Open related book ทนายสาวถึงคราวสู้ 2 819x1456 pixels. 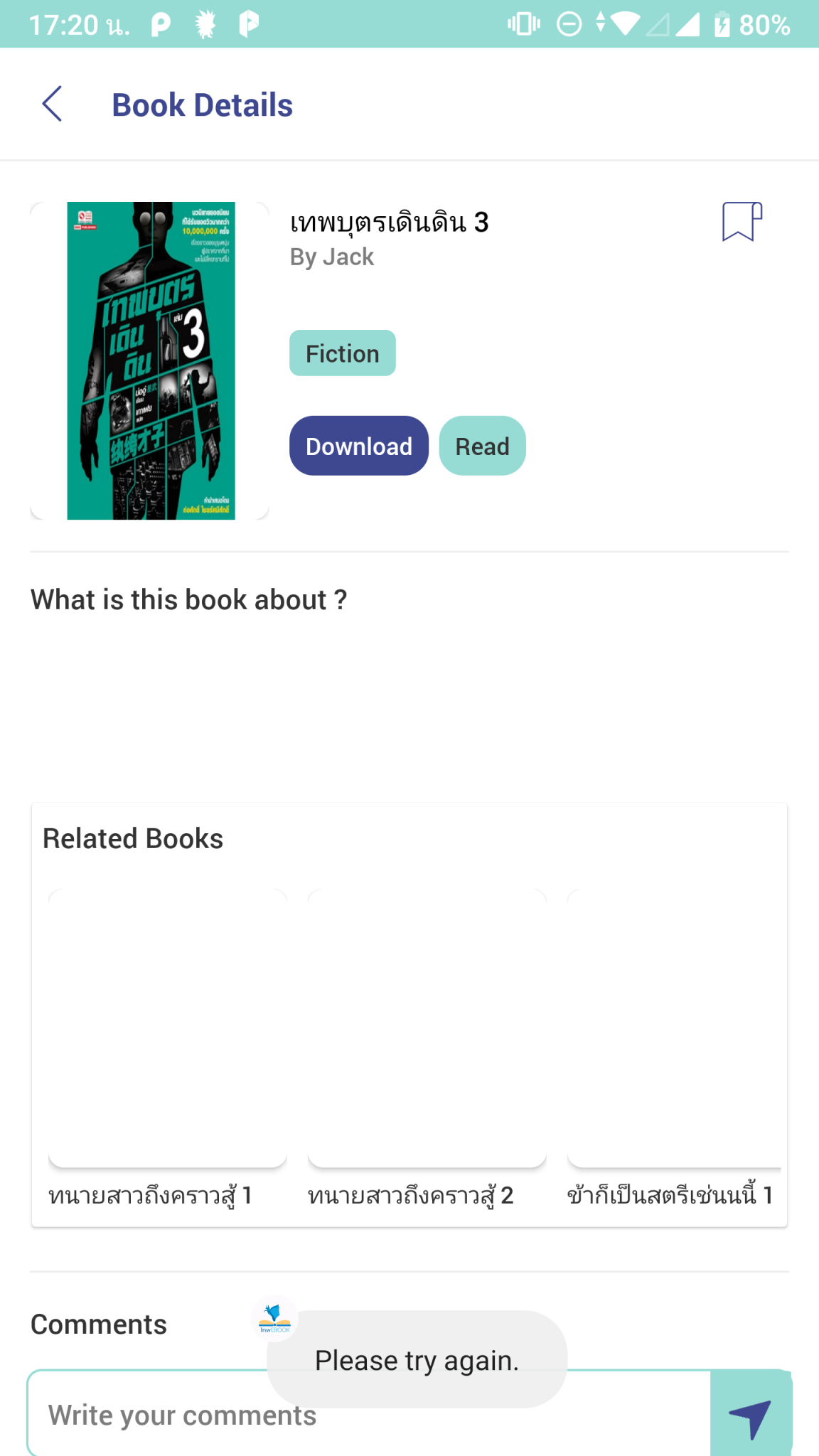tap(427, 1028)
